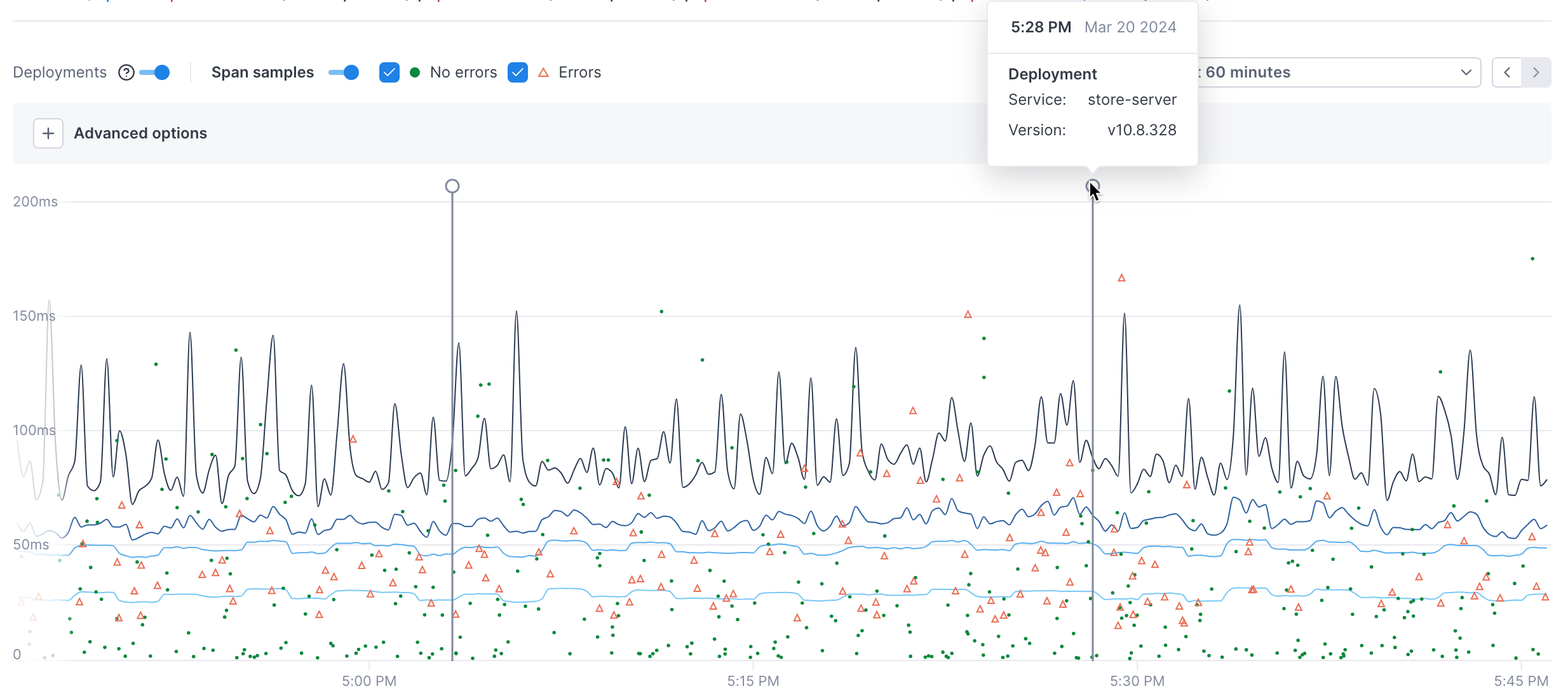The image size is (1568, 691).
Task: Click the first deployment marker circle
Action: (x=452, y=186)
